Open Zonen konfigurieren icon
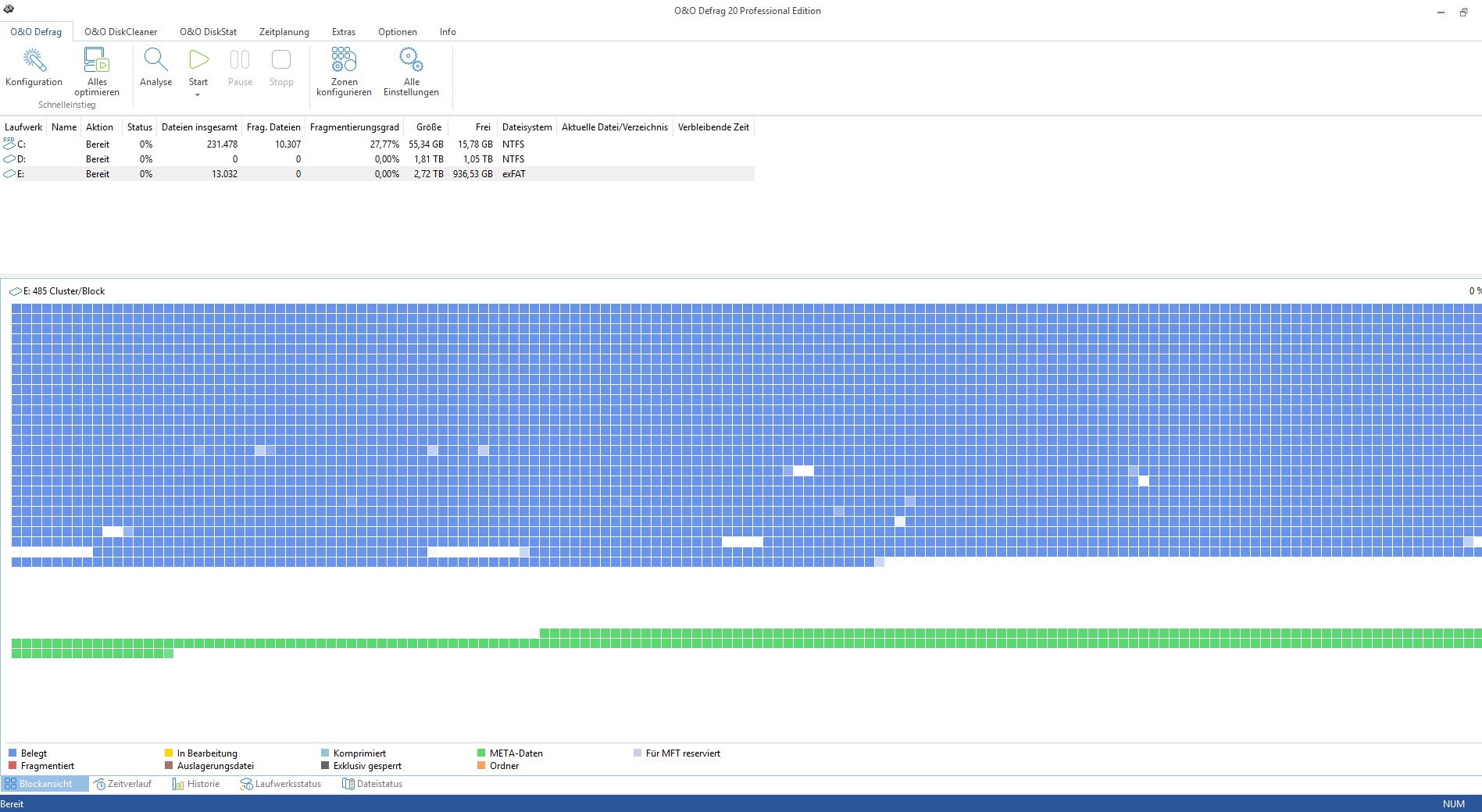The height and width of the screenshot is (812, 1482). [x=344, y=60]
